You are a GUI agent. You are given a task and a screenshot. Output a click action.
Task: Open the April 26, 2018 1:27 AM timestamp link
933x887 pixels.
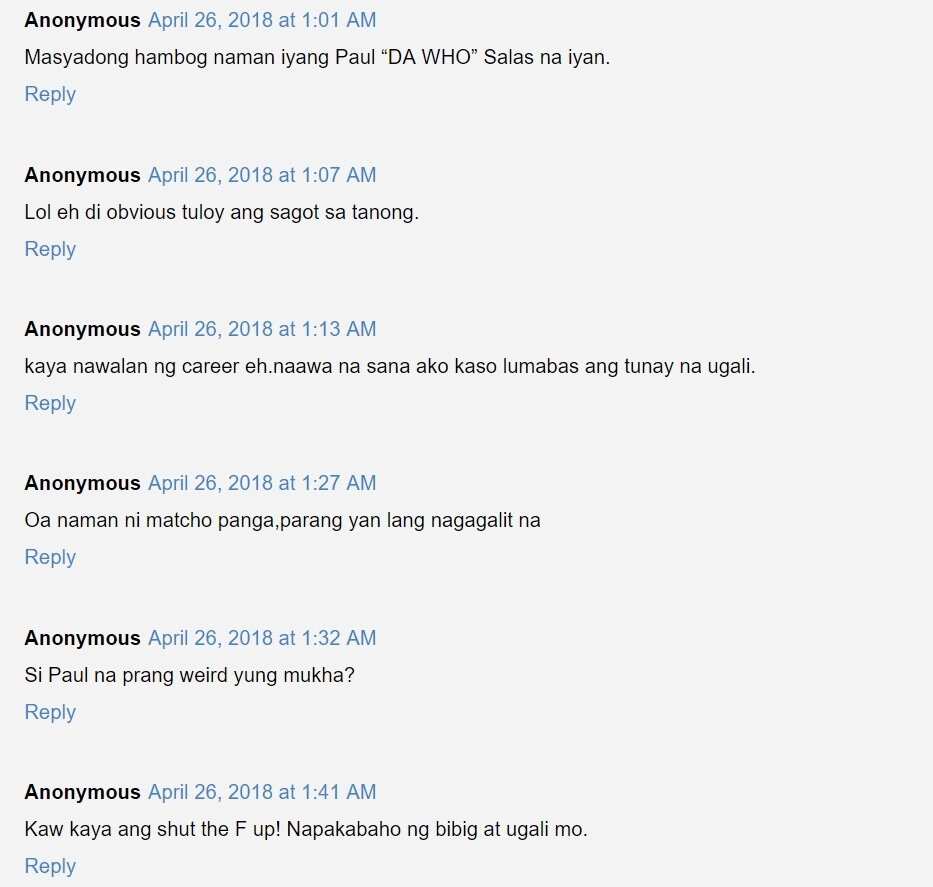pyautogui.click(x=262, y=483)
